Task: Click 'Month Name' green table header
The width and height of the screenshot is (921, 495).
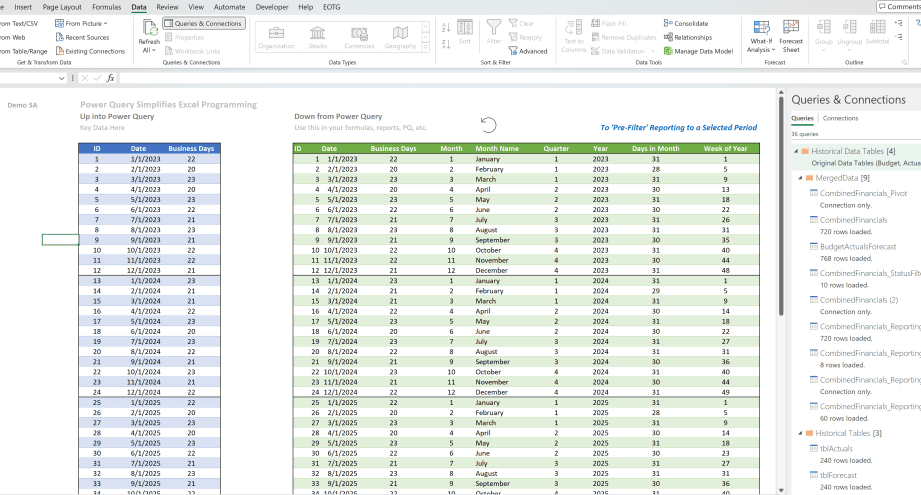Action: 497,149
